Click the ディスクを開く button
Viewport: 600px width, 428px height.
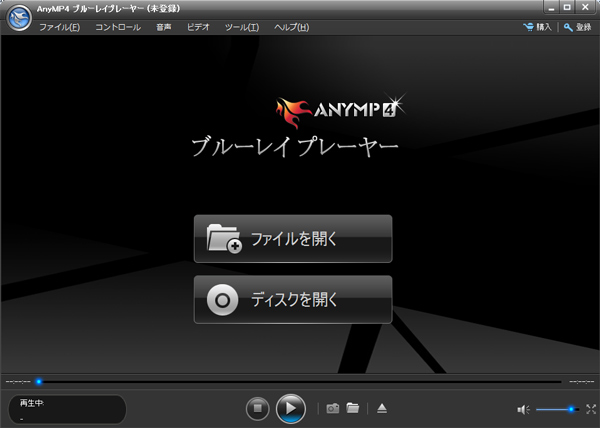293,299
